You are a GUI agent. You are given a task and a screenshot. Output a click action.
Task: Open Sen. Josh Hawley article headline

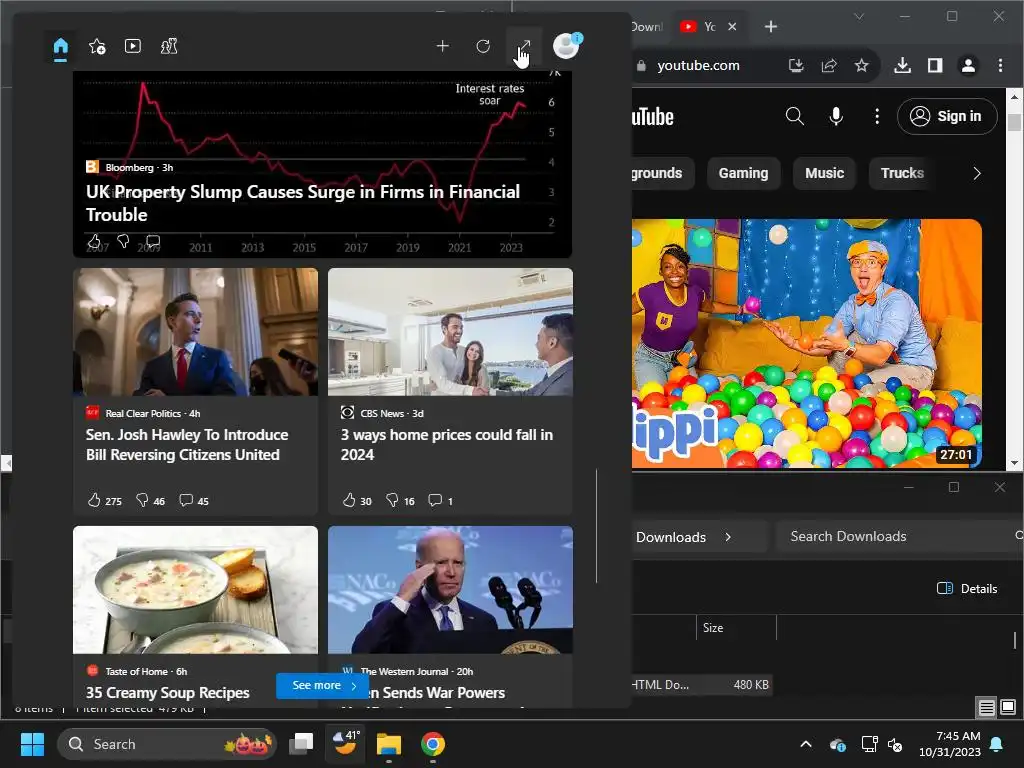pyautogui.click(x=187, y=445)
